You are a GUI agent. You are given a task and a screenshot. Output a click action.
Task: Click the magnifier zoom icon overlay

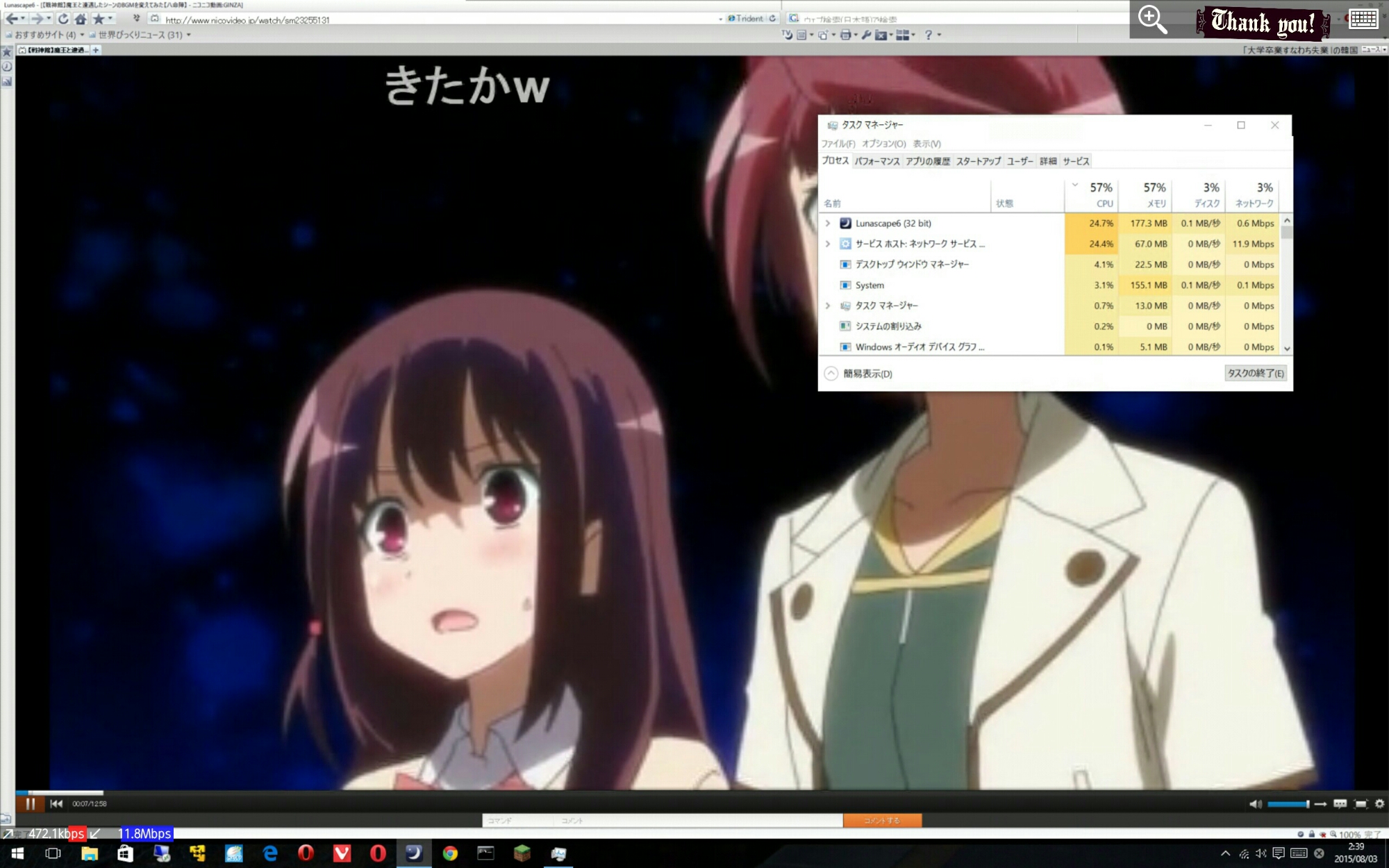click(1152, 19)
